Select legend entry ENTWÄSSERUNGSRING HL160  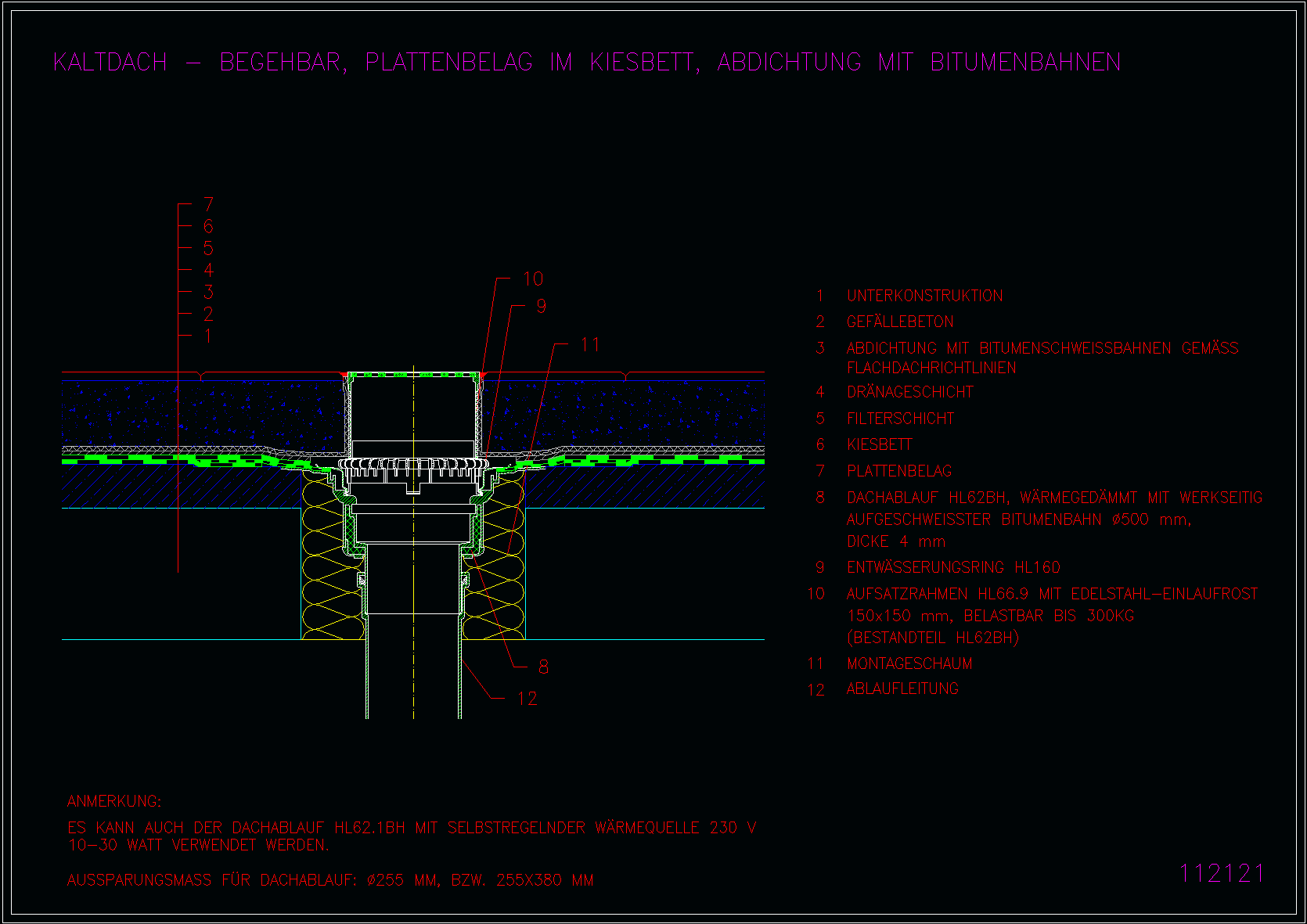click(x=953, y=567)
